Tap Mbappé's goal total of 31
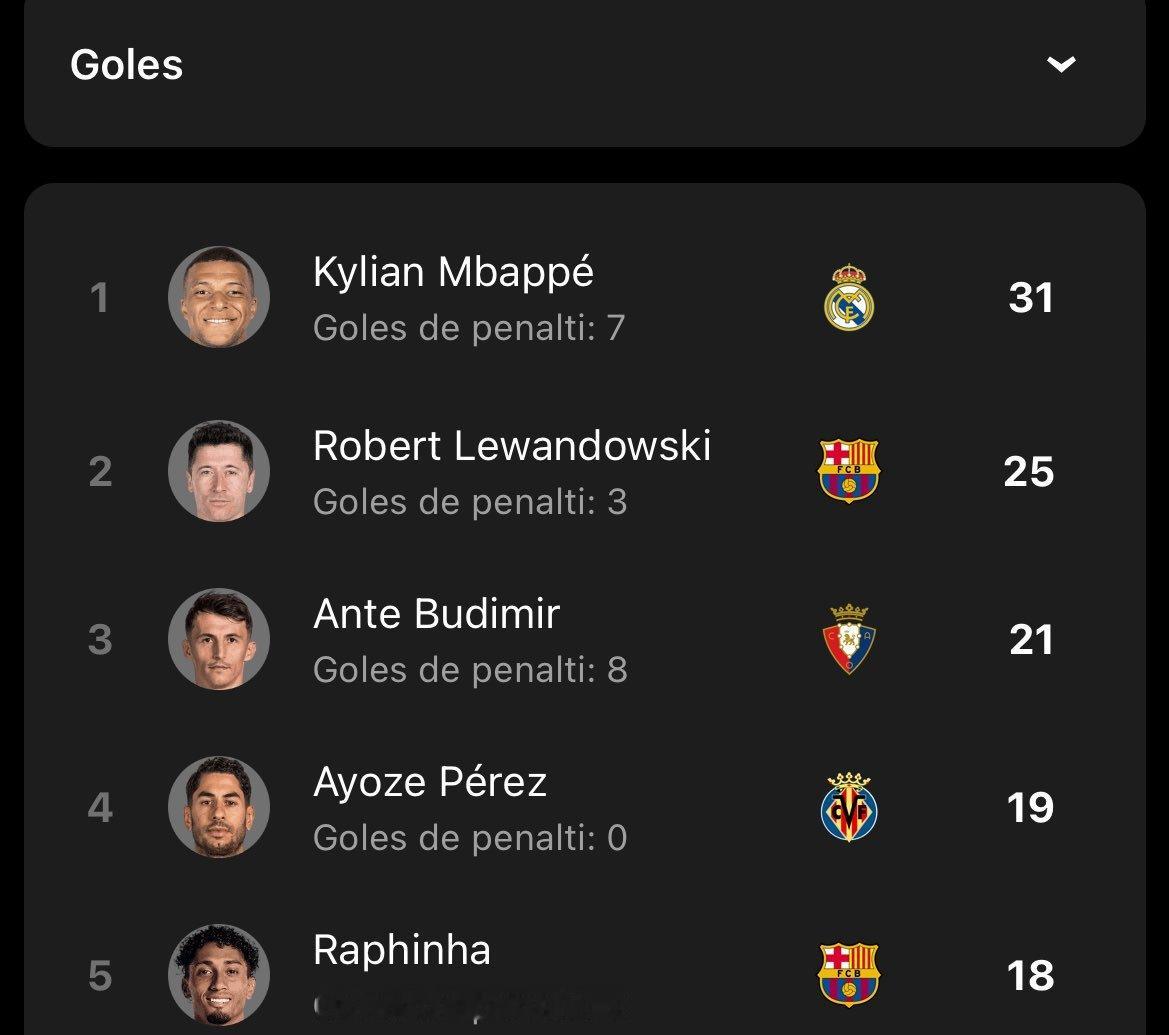1169x1035 pixels. (1030, 298)
